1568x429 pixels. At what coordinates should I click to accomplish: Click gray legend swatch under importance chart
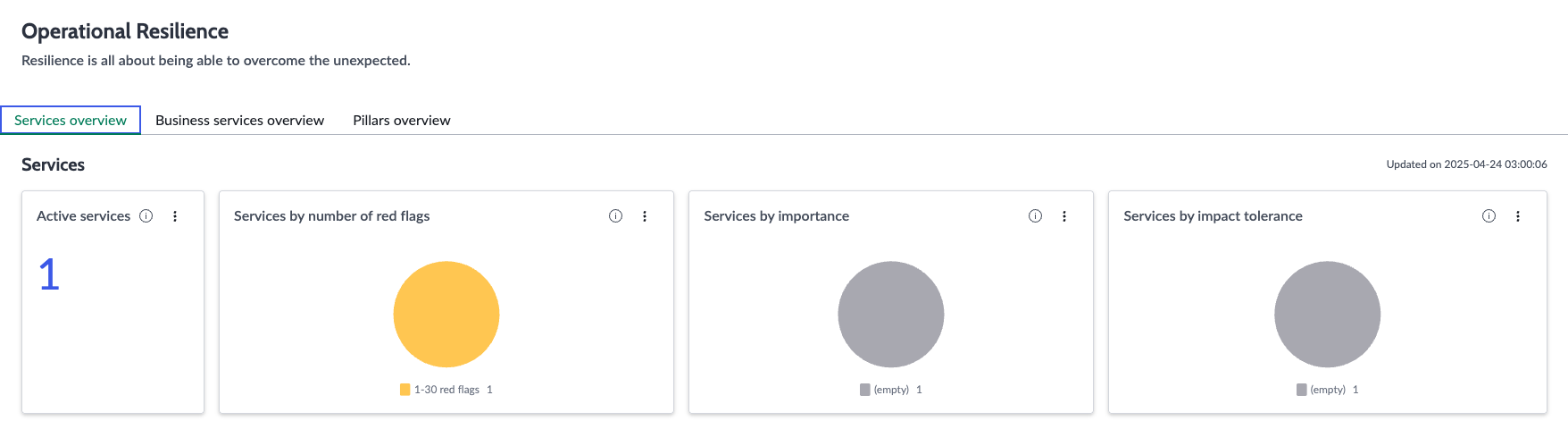(865, 390)
